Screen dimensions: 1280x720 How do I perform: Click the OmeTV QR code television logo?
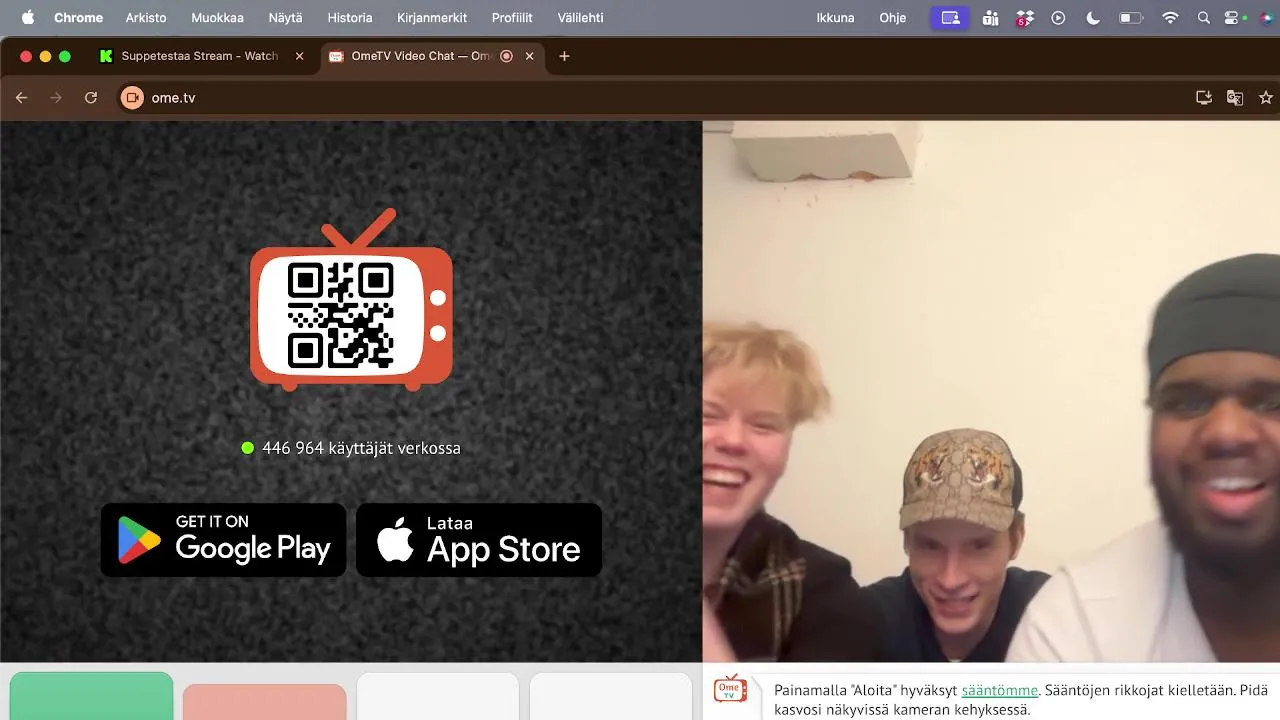[x=351, y=300]
